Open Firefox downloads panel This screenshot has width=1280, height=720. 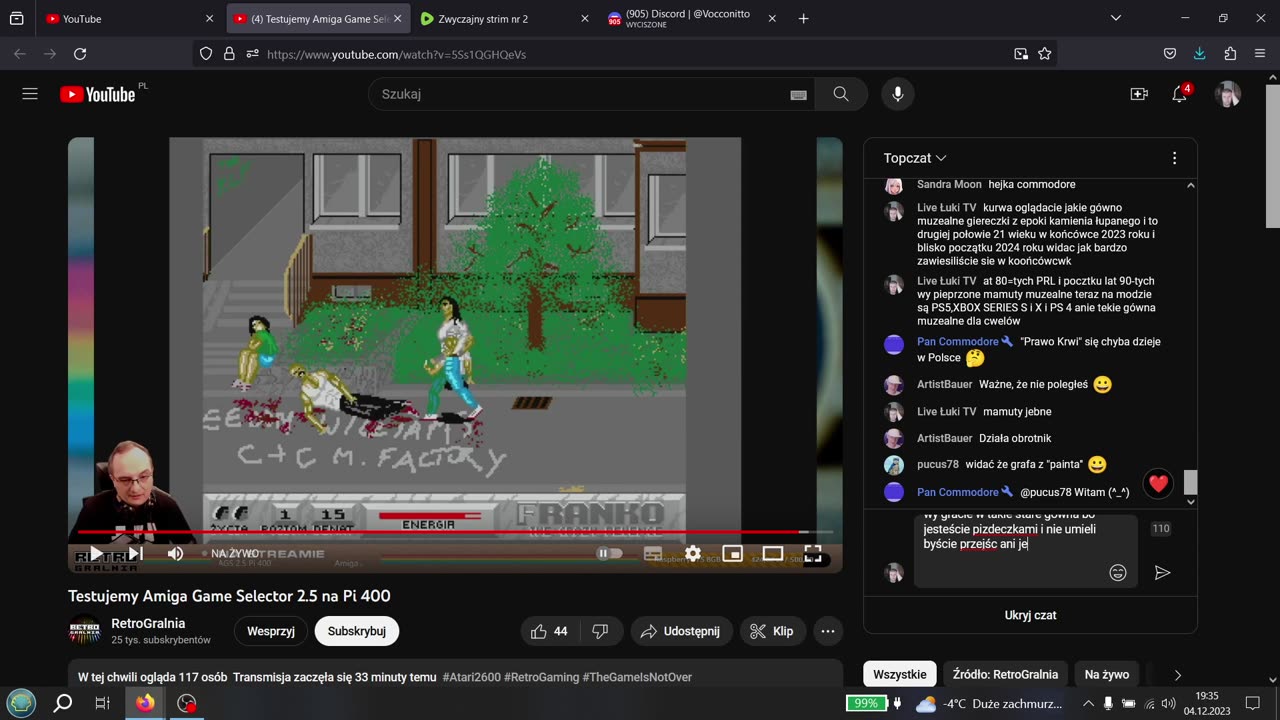click(x=1199, y=54)
